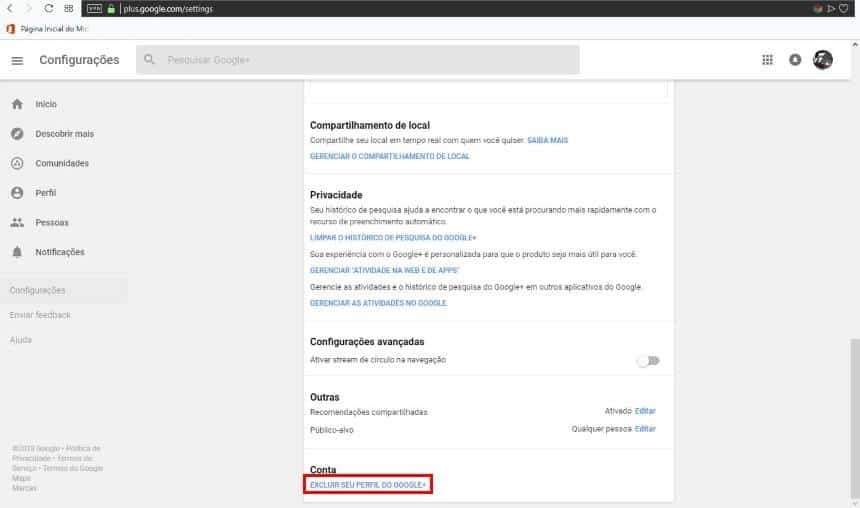The width and height of the screenshot is (860, 508).
Task: Click the bookmark heart icon
Action: coord(844,8)
